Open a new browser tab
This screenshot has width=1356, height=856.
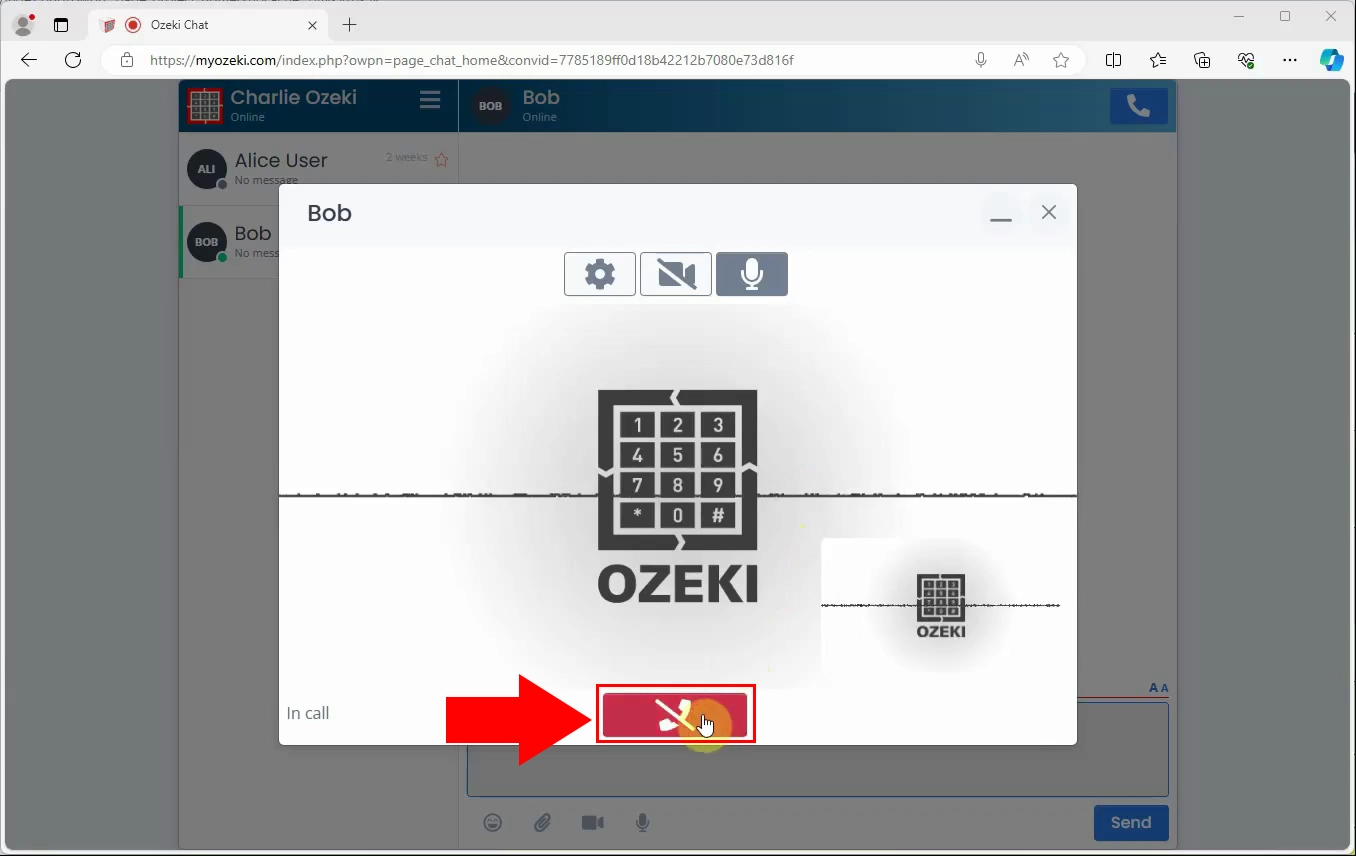[349, 25]
